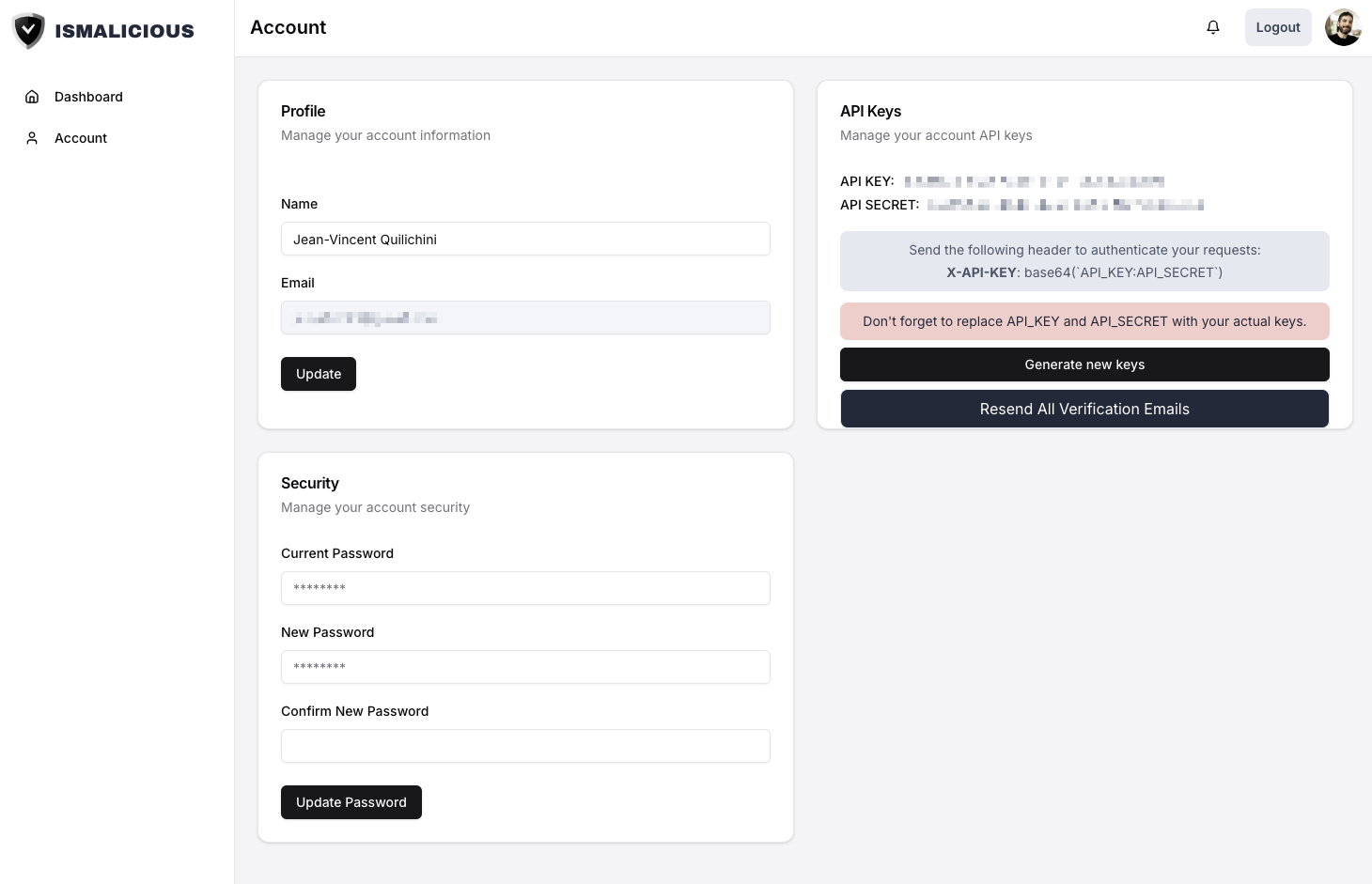Click the blurred API KEY value
Screen dimensions: 1372x884
tap(1034, 181)
